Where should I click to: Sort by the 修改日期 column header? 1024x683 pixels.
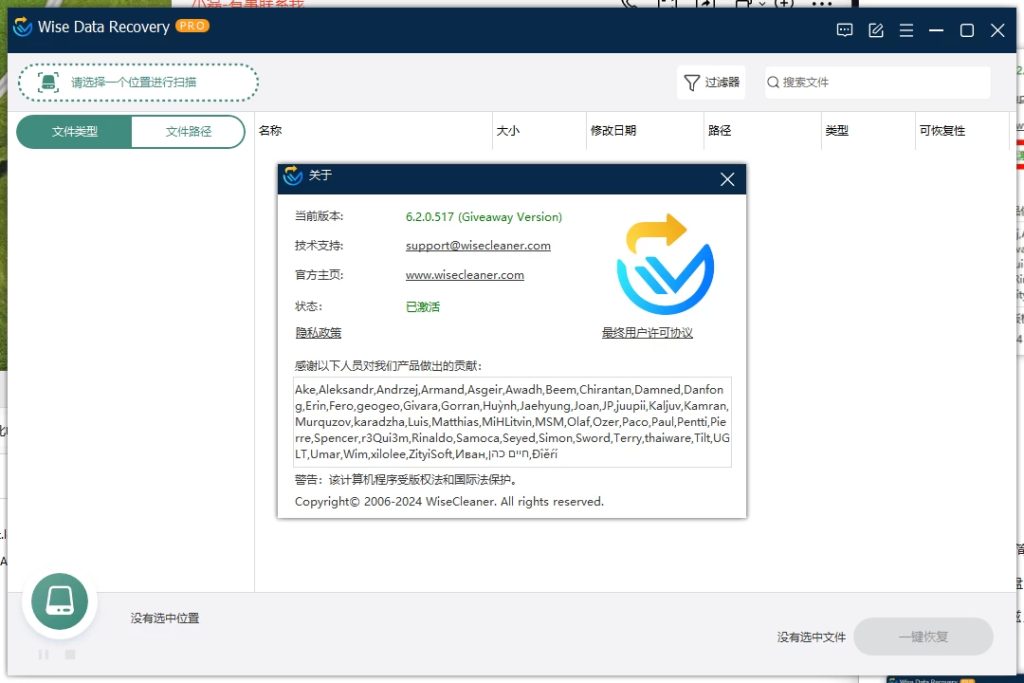point(613,131)
